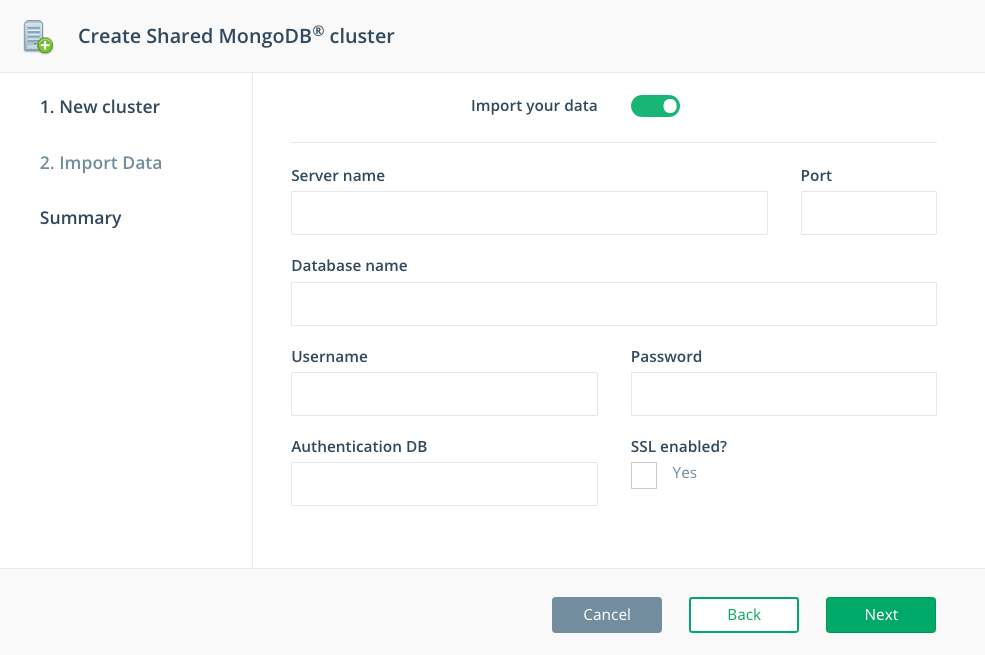
Task: Click the 'Import your data' label
Action: point(534,106)
